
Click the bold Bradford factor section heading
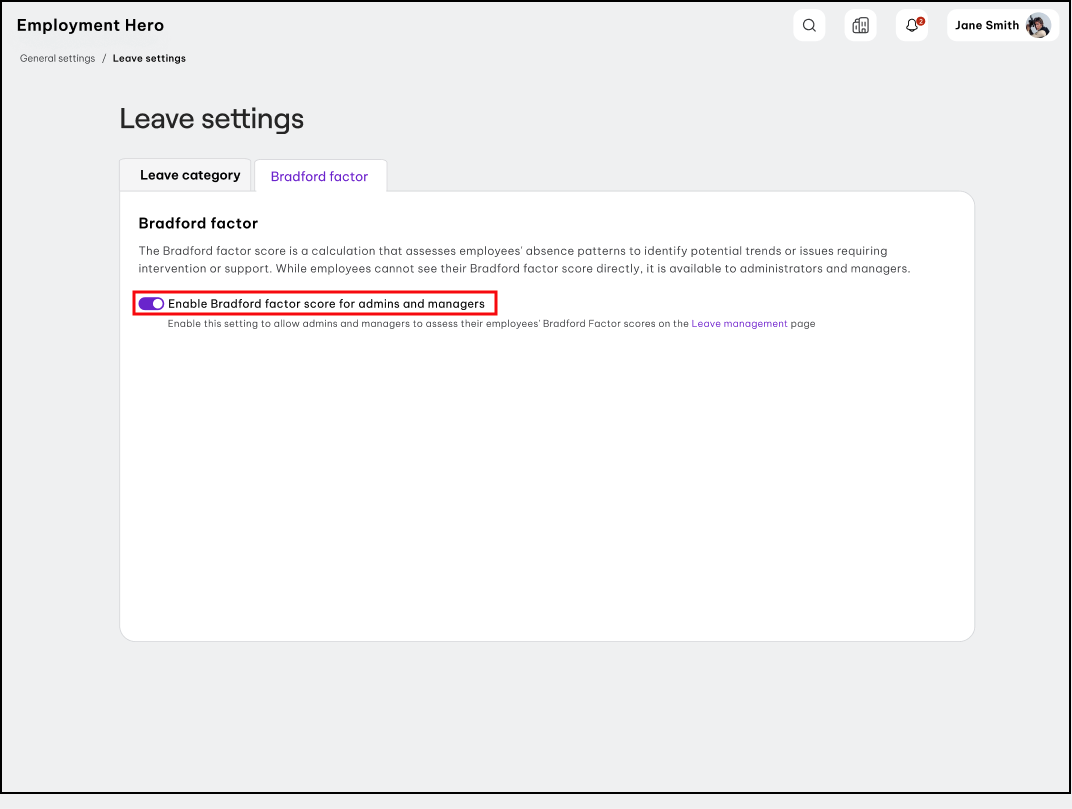click(198, 223)
